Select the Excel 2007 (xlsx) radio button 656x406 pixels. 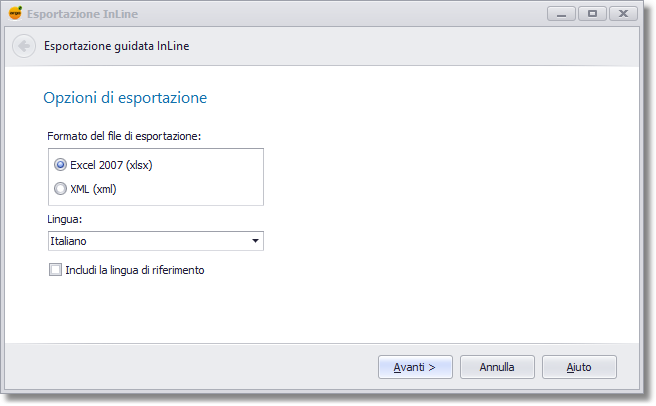coord(60,165)
